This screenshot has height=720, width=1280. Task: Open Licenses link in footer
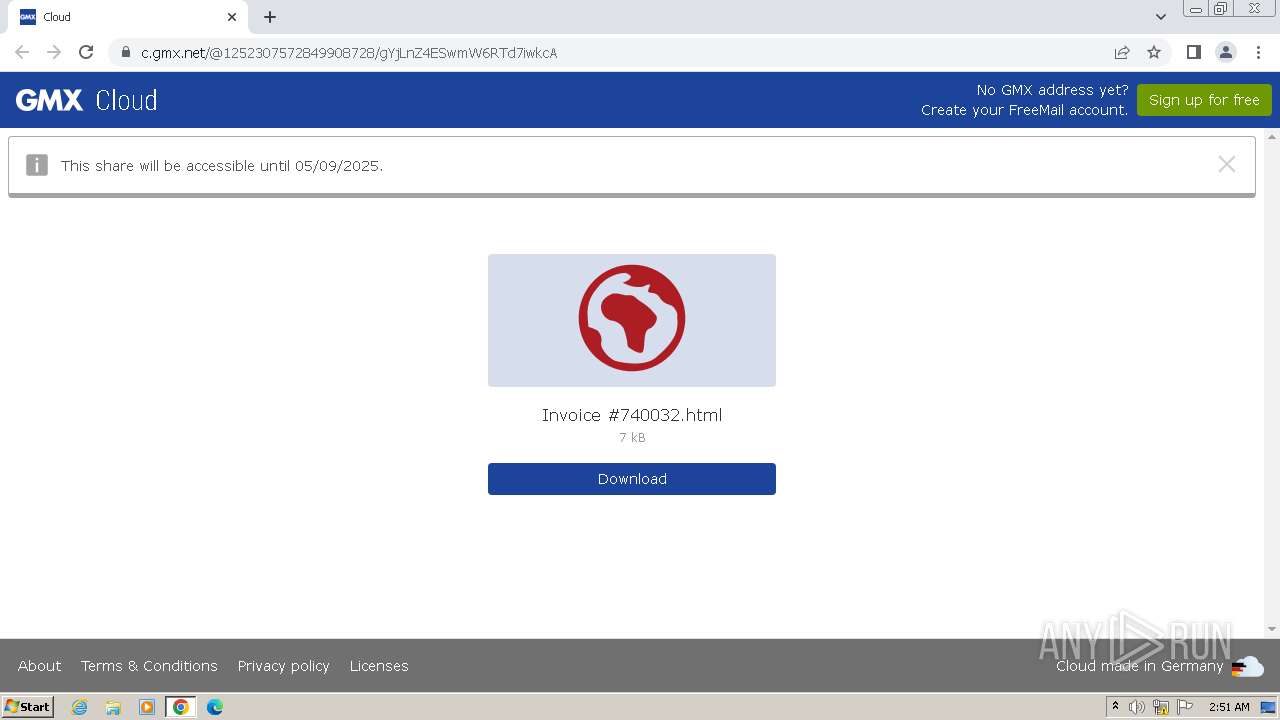(x=379, y=666)
